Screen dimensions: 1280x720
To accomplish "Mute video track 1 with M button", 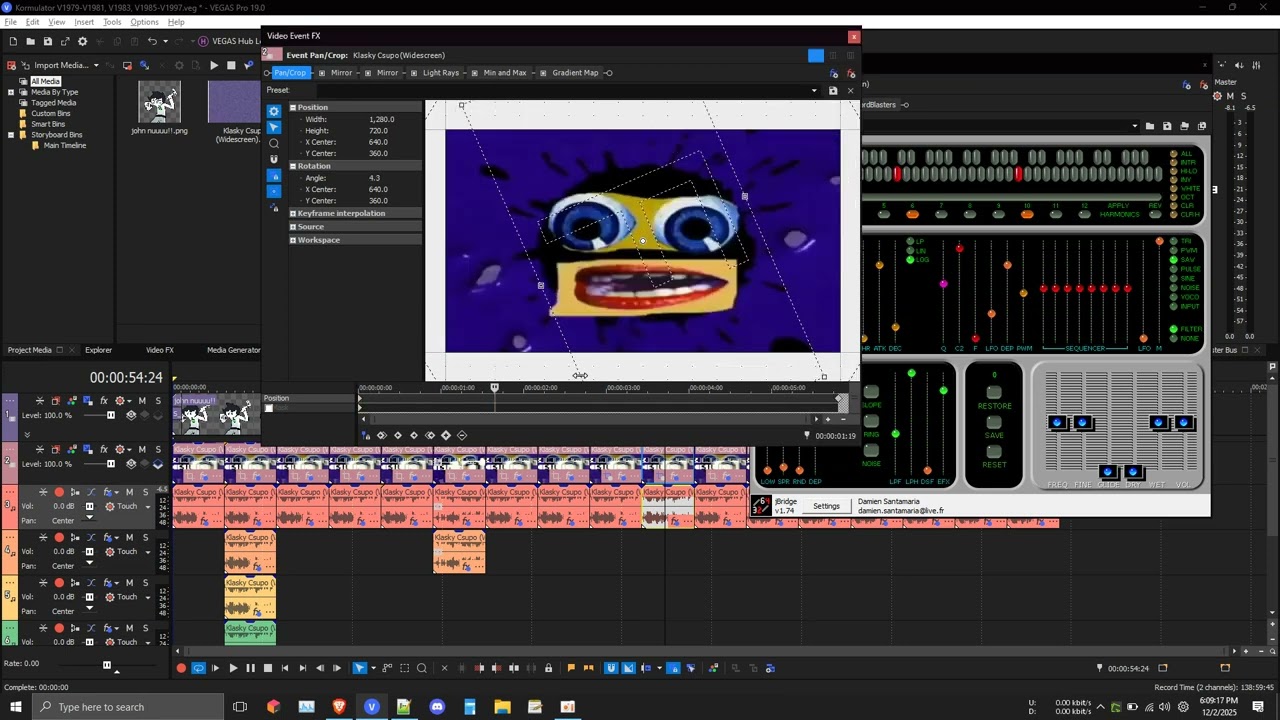I will pos(142,401).
